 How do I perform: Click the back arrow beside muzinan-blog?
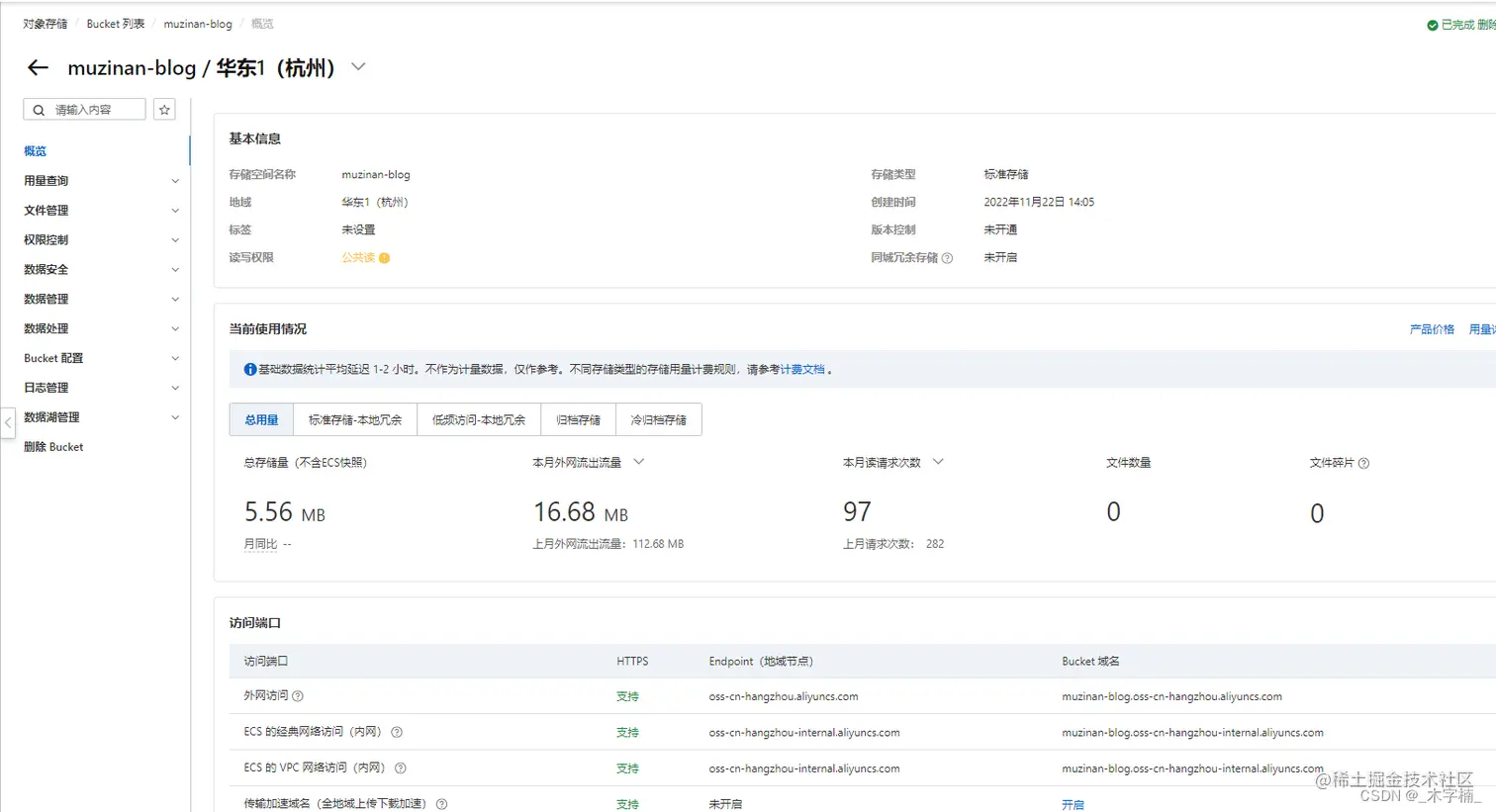pyautogui.click(x=38, y=67)
